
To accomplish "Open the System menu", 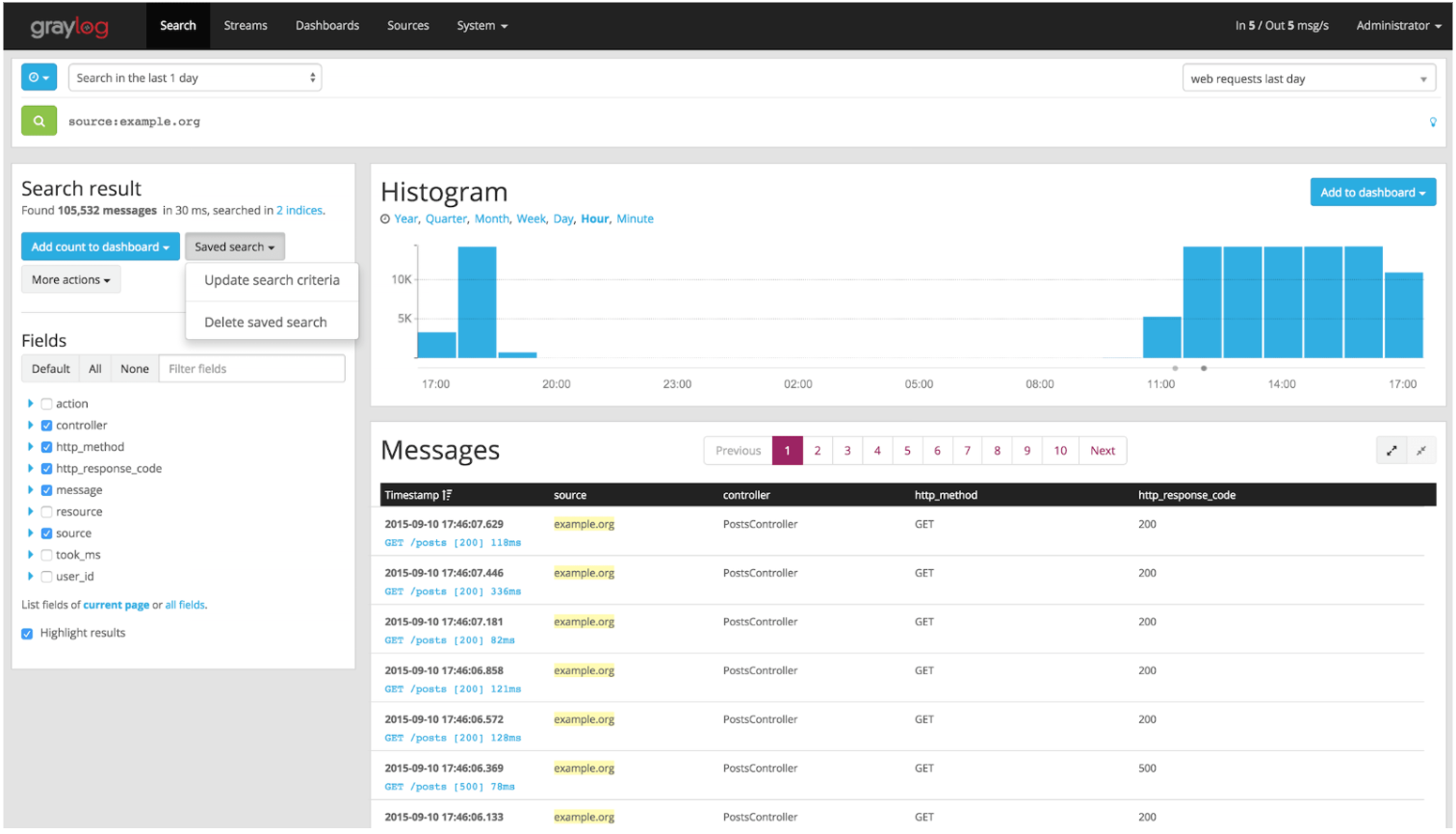I will [x=481, y=26].
